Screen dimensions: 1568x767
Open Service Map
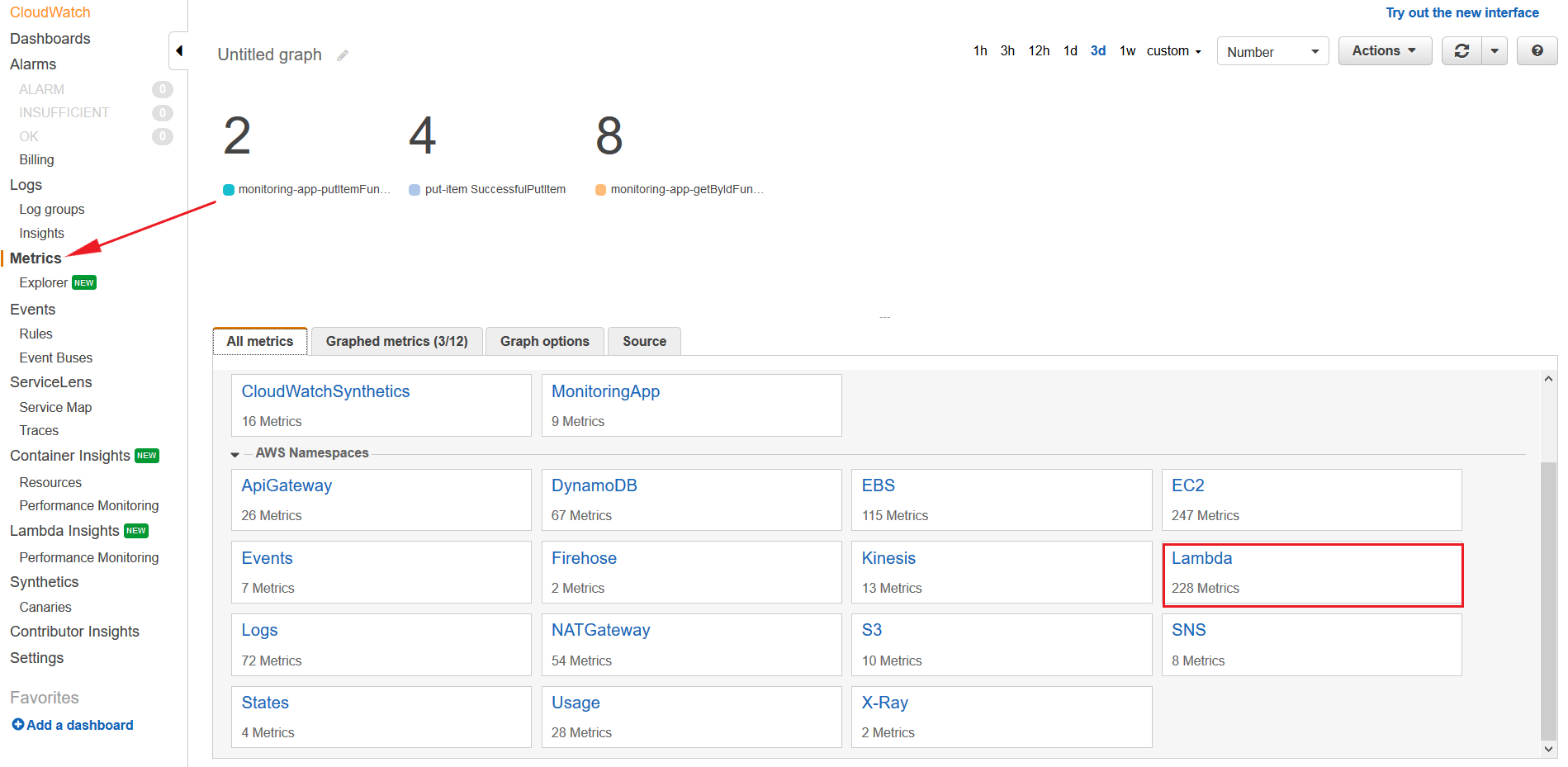(55, 408)
